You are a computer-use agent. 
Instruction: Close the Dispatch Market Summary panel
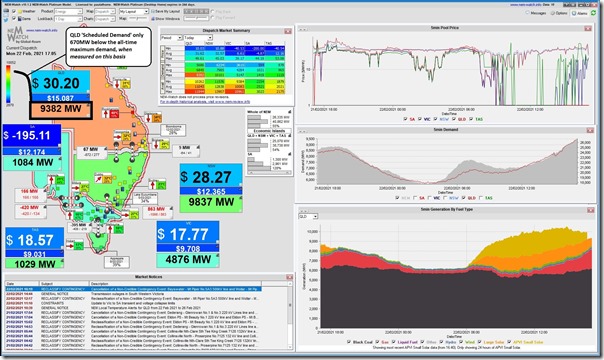[288, 31]
